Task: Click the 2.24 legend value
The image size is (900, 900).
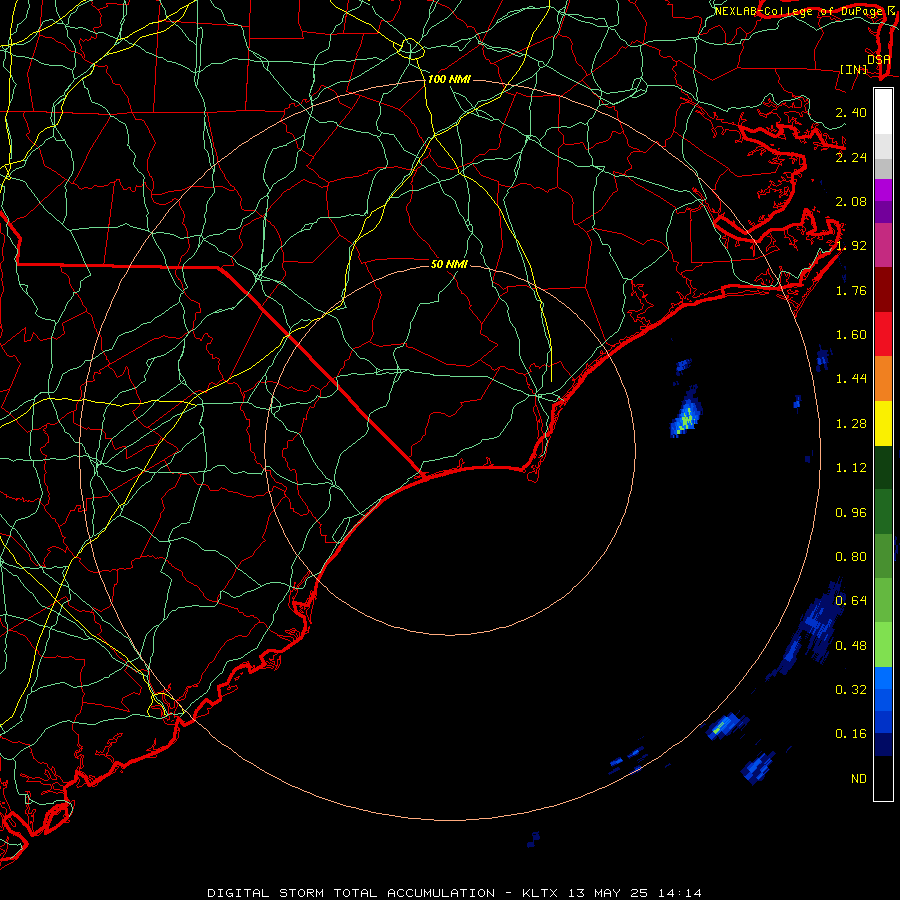Action: coord(851,157)
